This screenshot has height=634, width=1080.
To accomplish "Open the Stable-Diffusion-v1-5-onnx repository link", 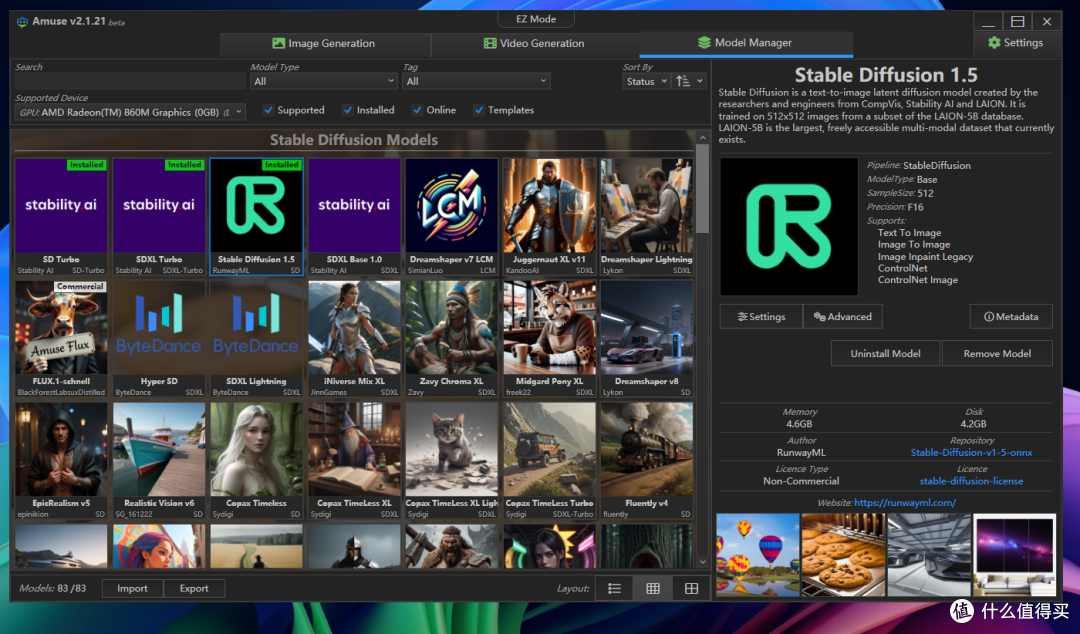I will pos(971,453).
